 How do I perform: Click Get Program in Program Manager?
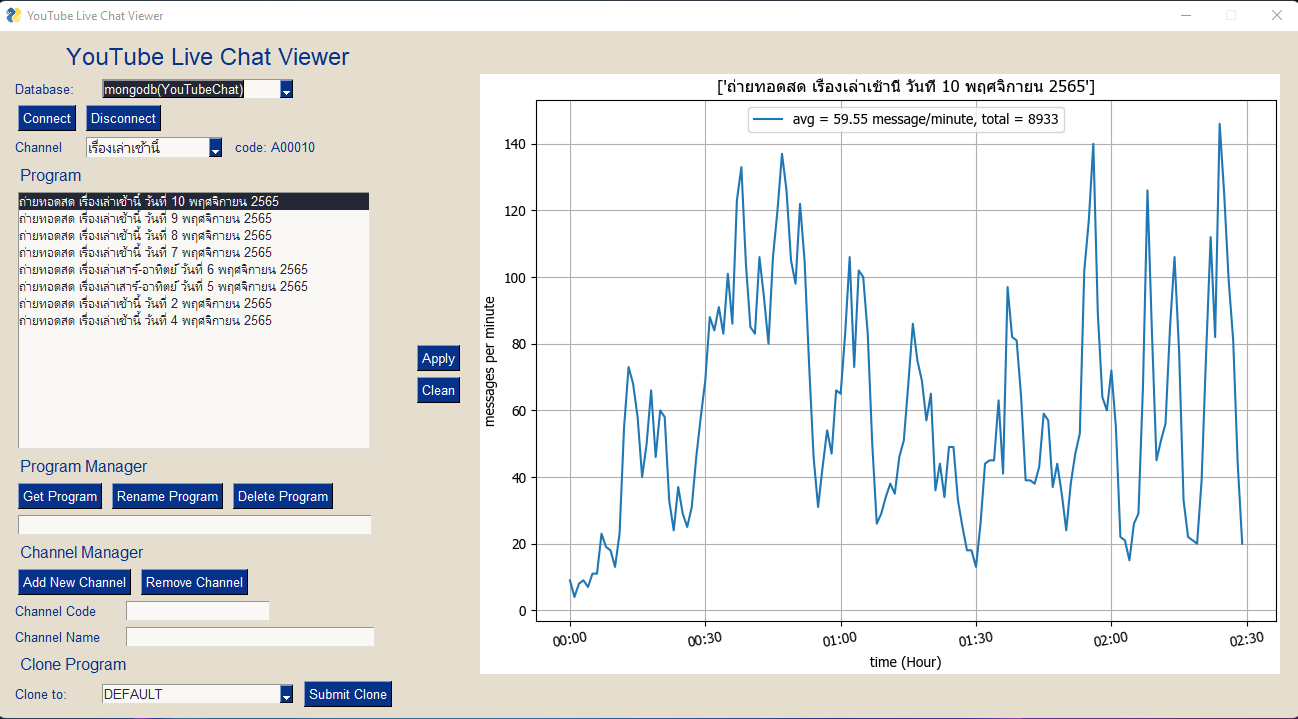(x=59, y=495)
